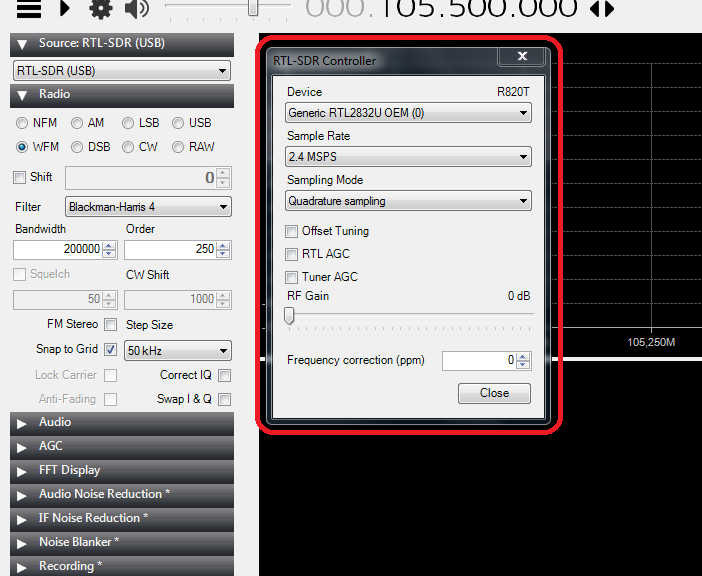Enable FM Stereo checkbox
The height and width of the screenshot is (576, 702).
111,324
